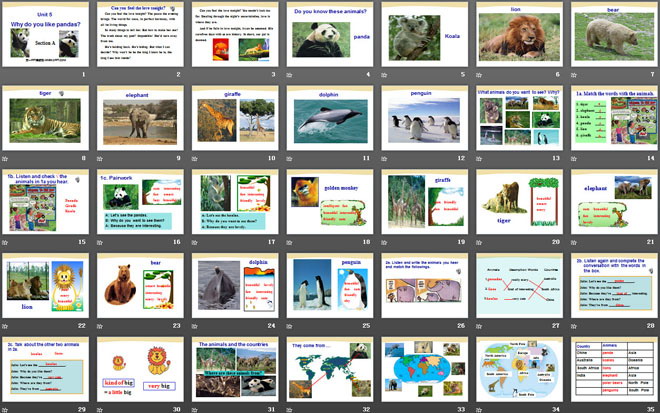Click the animation star under elephant slide 9
Screen dimensions: 660x413
pyautogui.click(x=100, y=158)
